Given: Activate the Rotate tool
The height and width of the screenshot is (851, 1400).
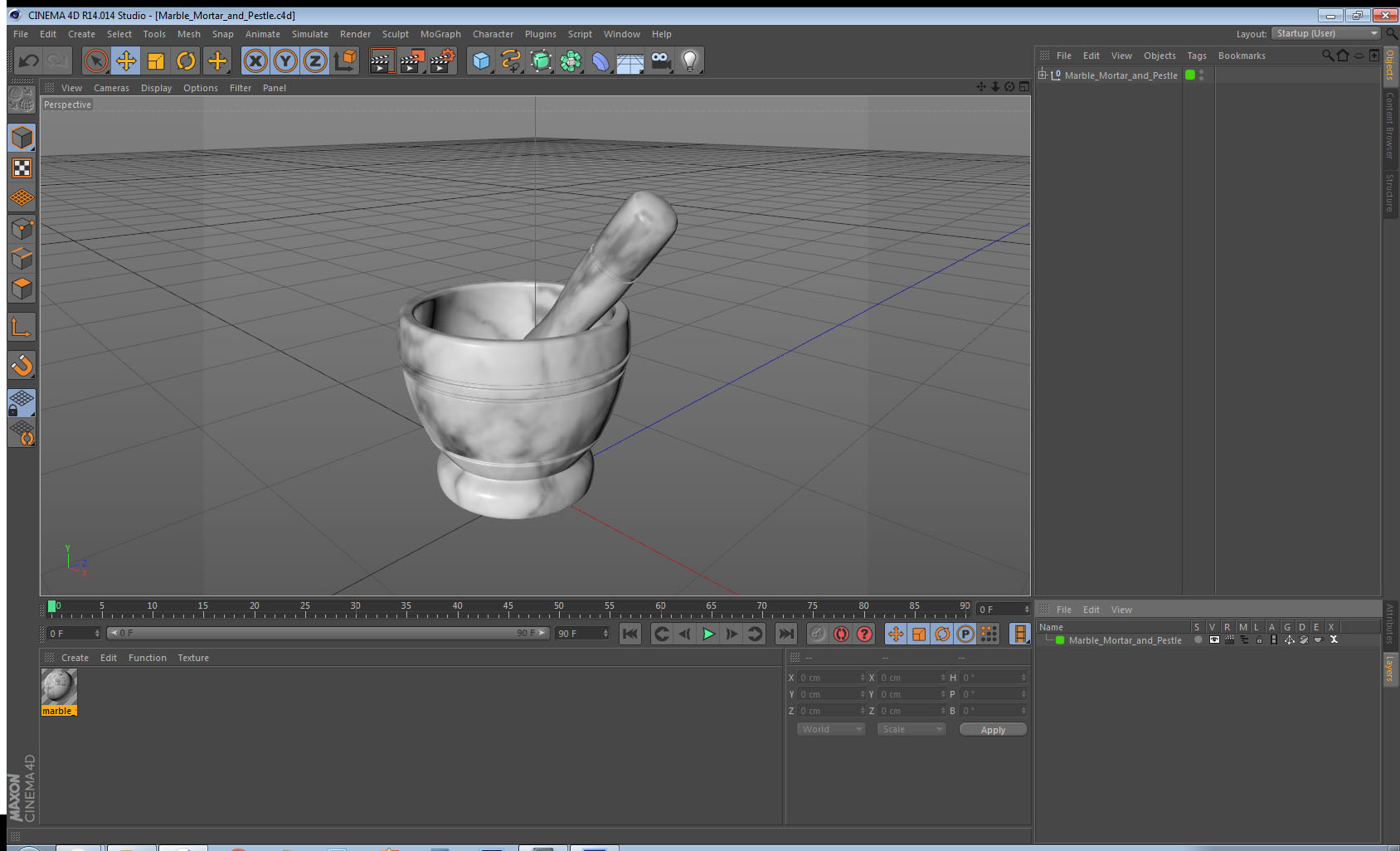Looking at the screenshot, I should point(186,61).
